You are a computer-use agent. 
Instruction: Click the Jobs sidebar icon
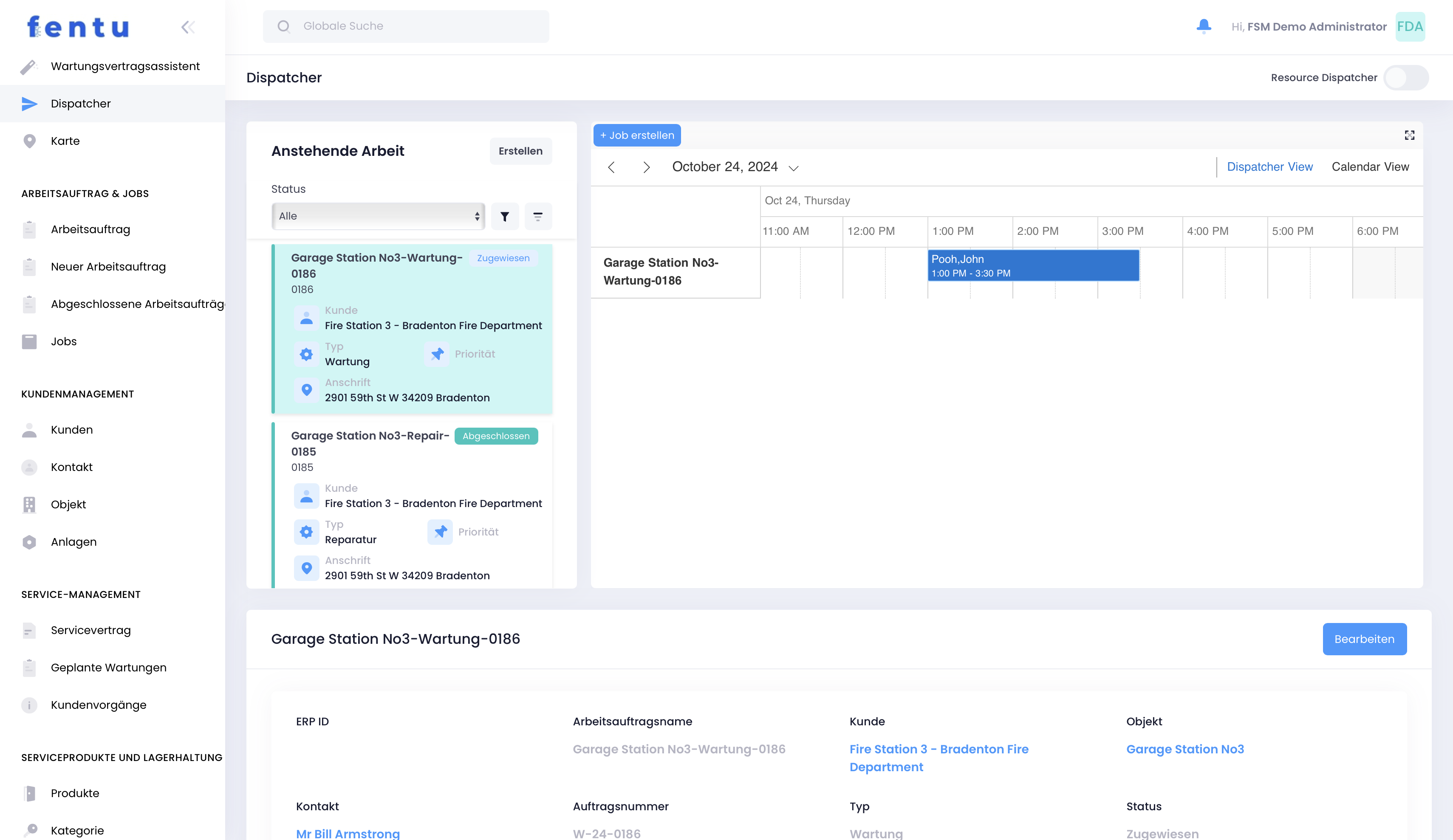click(x=29, y=341)
